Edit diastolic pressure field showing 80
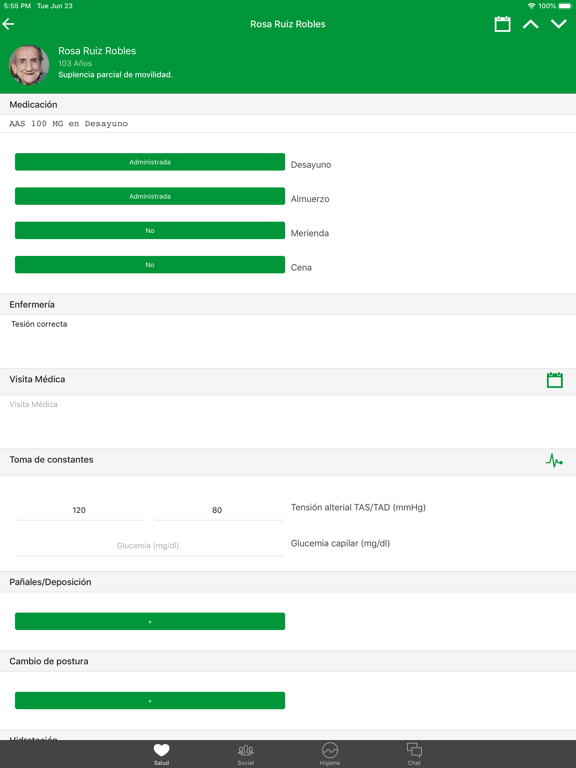This screenshot has height=768, width=576. point(217,510)
